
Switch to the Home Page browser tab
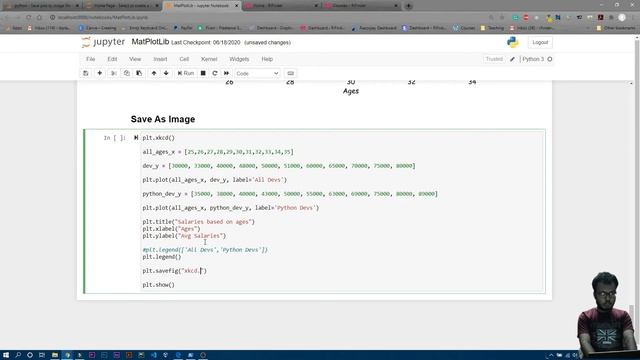click(x=121, y=6)
